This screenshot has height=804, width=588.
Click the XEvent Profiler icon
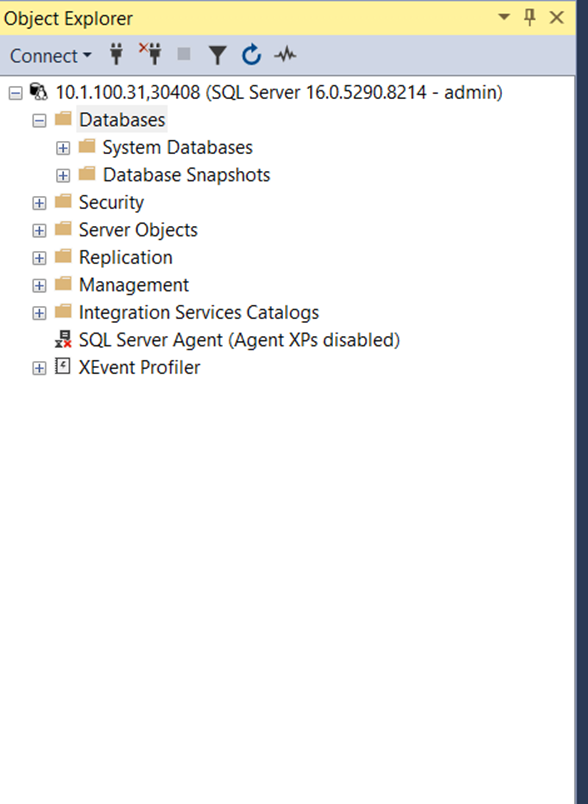coord(63,367)
